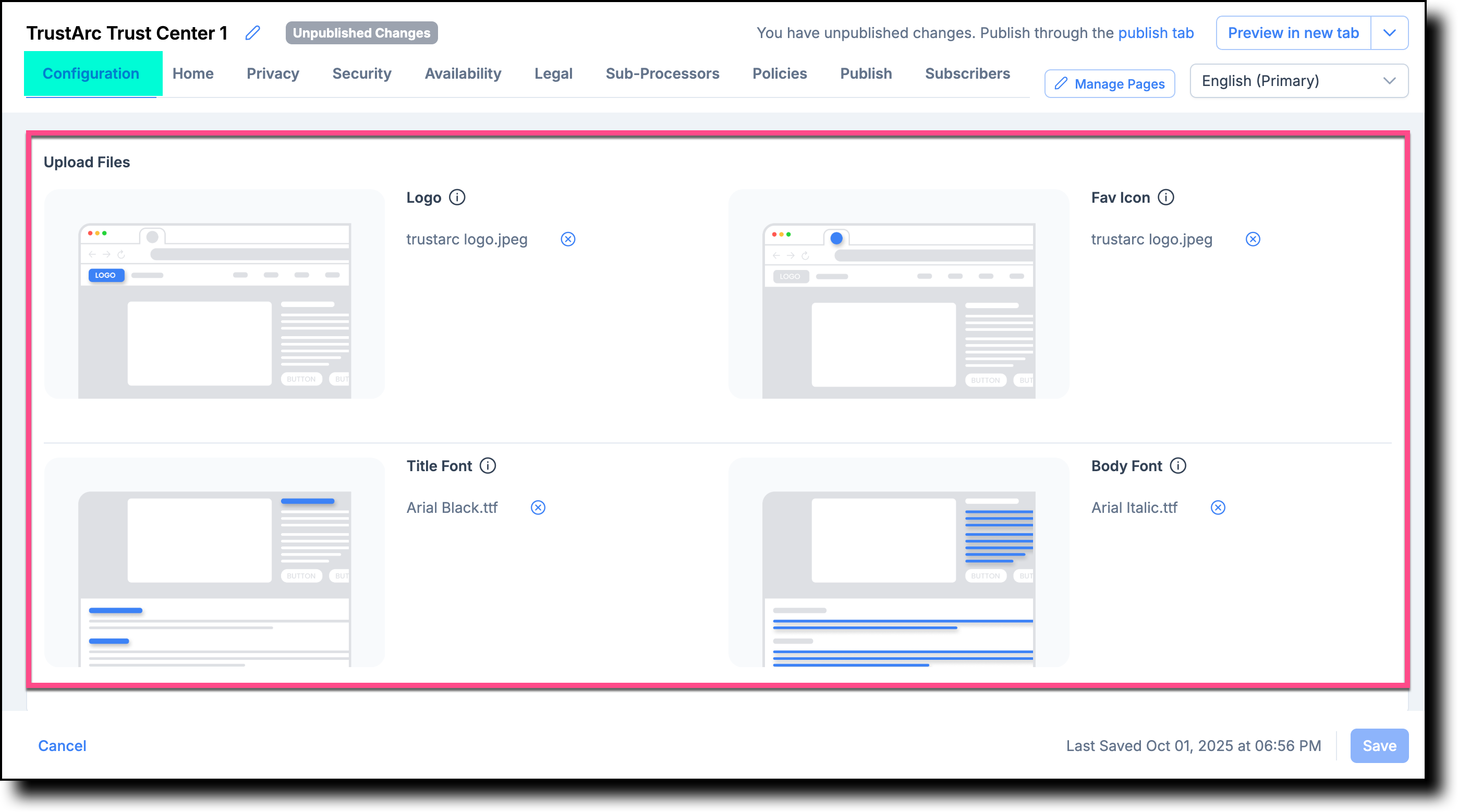Image resolution: width=1458 pixels, height=812 pixels.
Task: Remove the Logo file trustarc logo.jpeg
Action: 568,239
